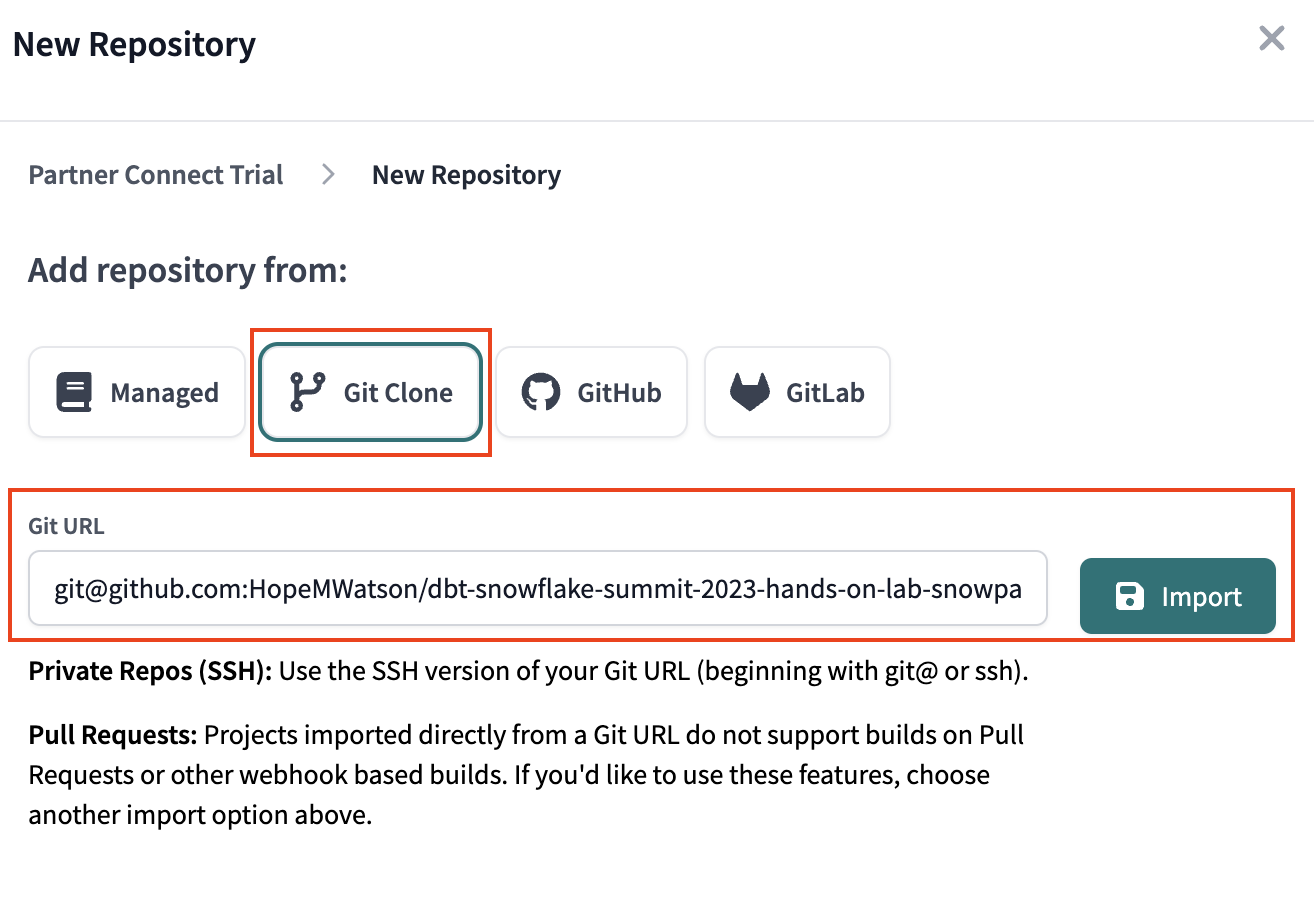The height and width of the screenshot is (902, 1314).
Task: Dismiss the New Repository dialog
Action: [1271, 38]
